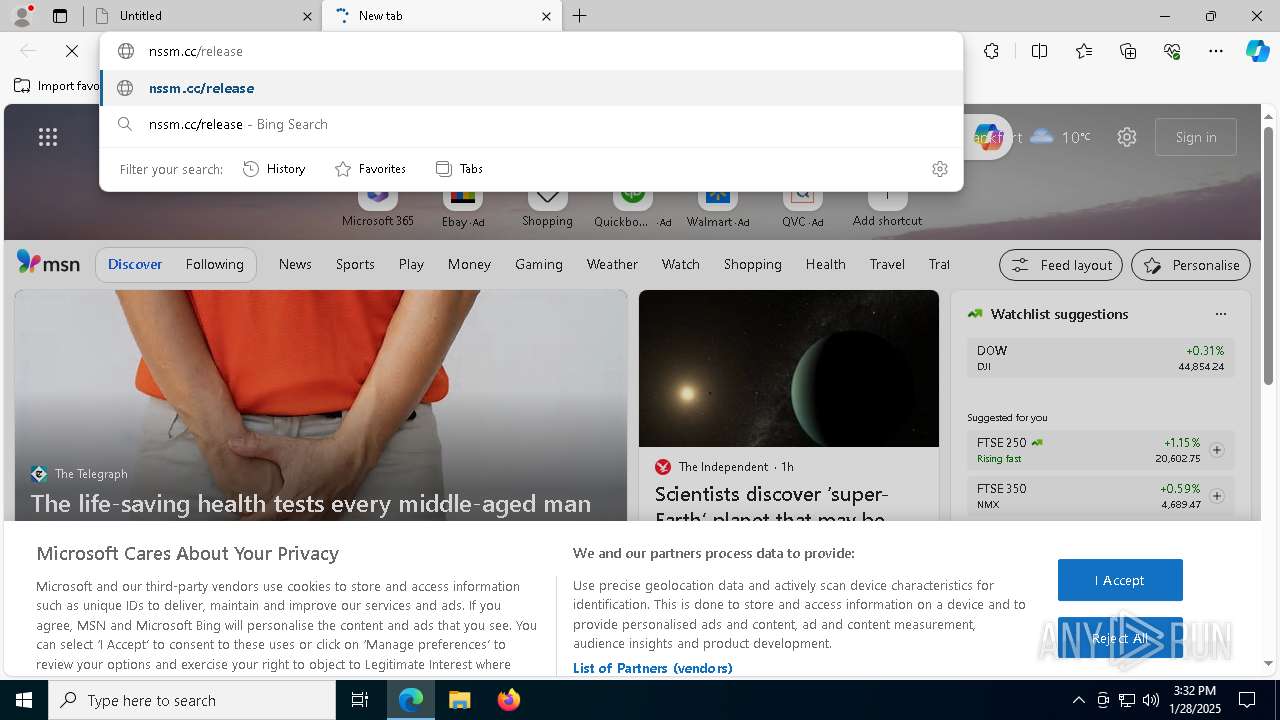Open Favorites star toolbar icon
1280x720 pixels.
[x=1084, y=51]
